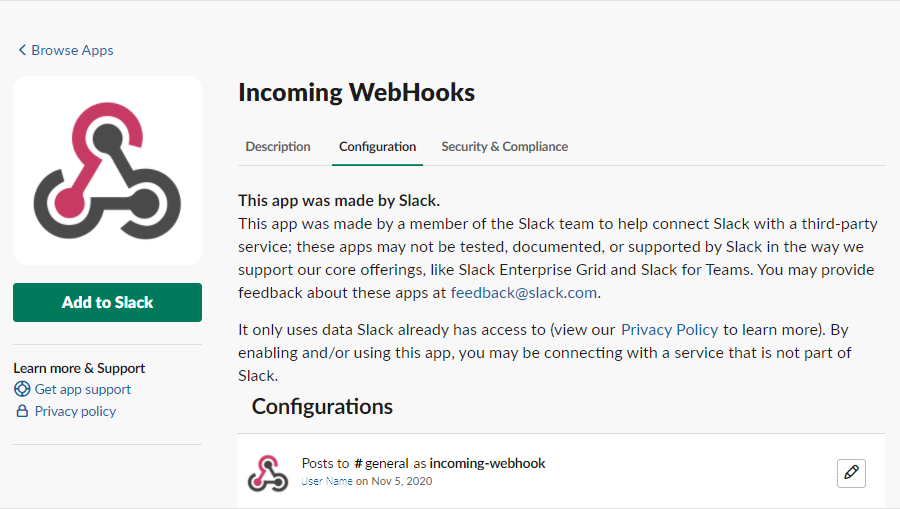Click the Configurations section heading
900x509 pixels.
pyautogui.click(x=322, y=406)
